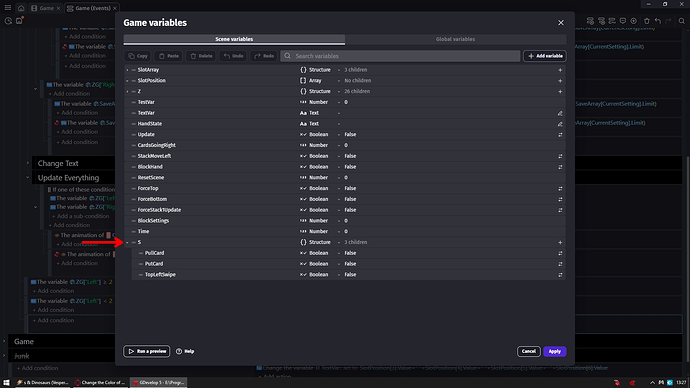Toggle the TopLeftSwipe boolean value
690x388 pixels.
[560, 275]
